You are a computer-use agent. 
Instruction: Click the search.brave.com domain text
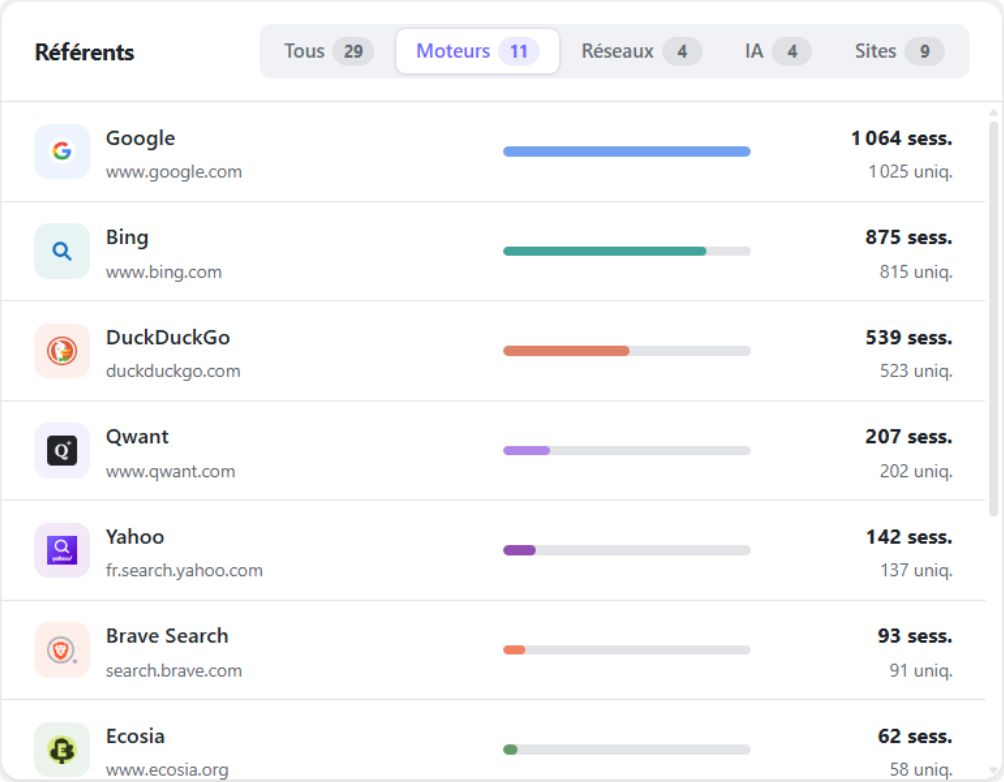(174, 671)
